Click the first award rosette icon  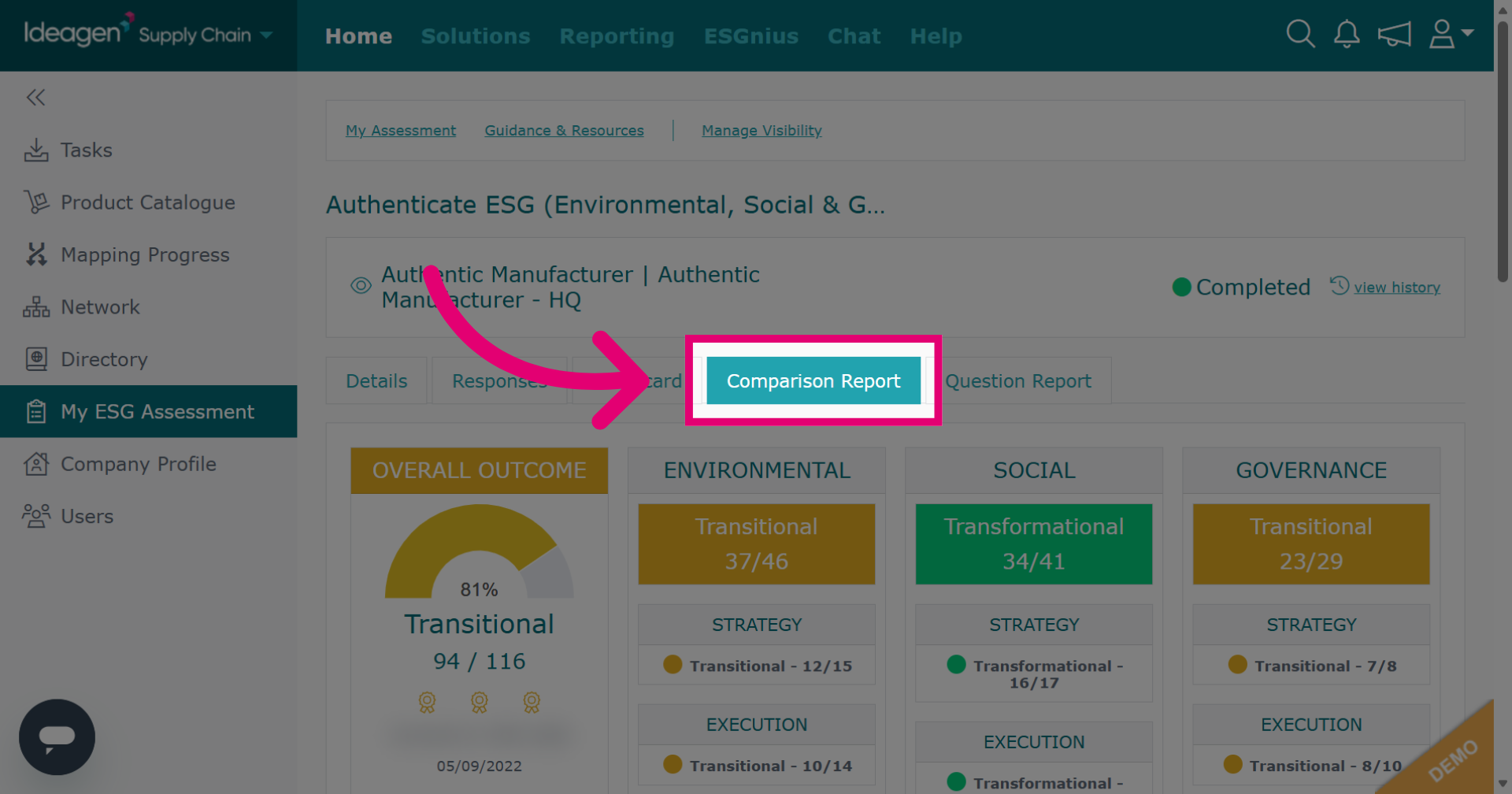[427, 702]
